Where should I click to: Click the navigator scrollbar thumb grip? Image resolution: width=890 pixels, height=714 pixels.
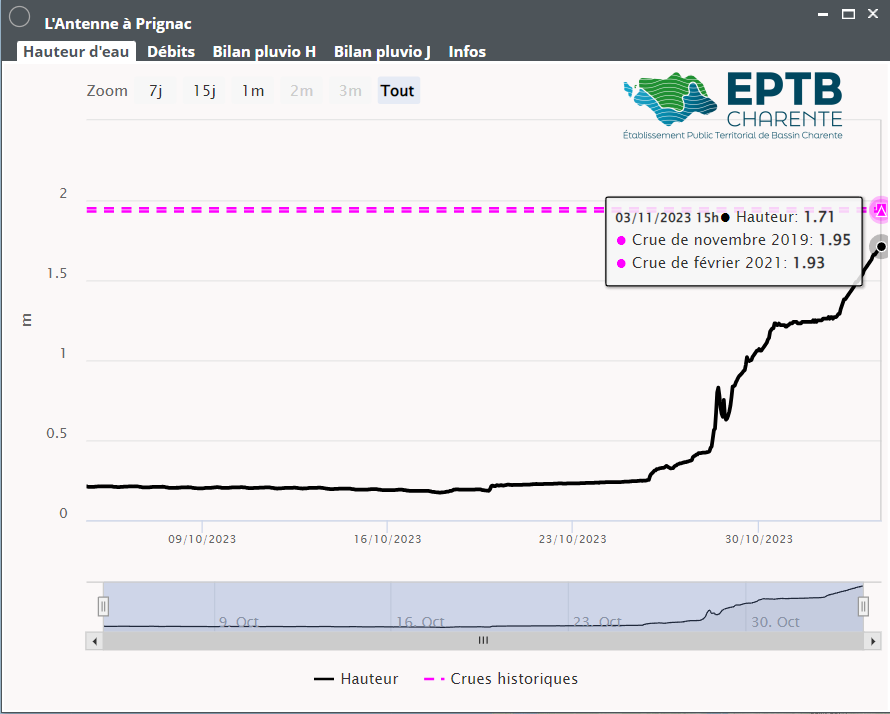484,640
